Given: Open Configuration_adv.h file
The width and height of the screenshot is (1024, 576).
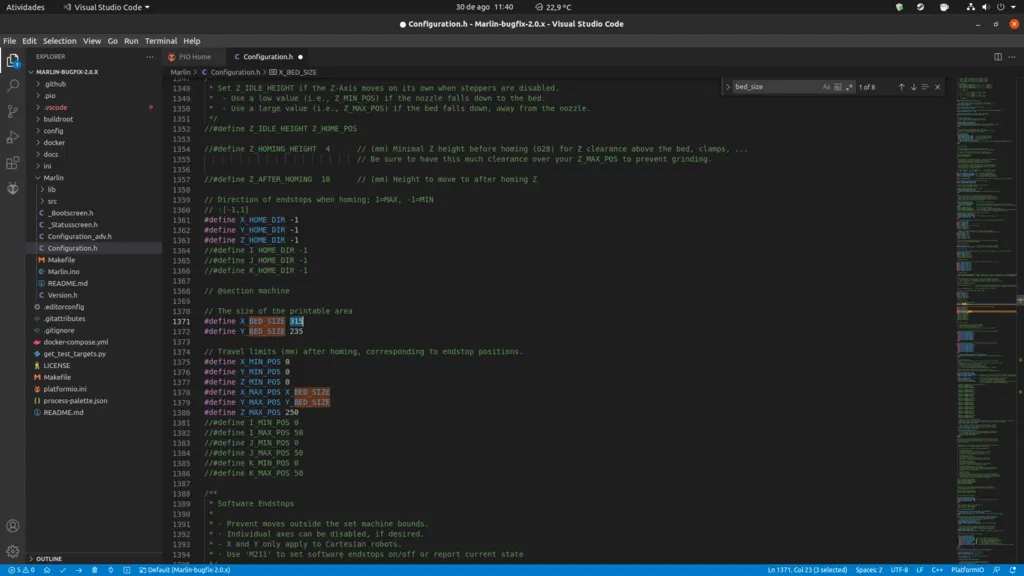Looking at the screenshot, I should [79, 236].
